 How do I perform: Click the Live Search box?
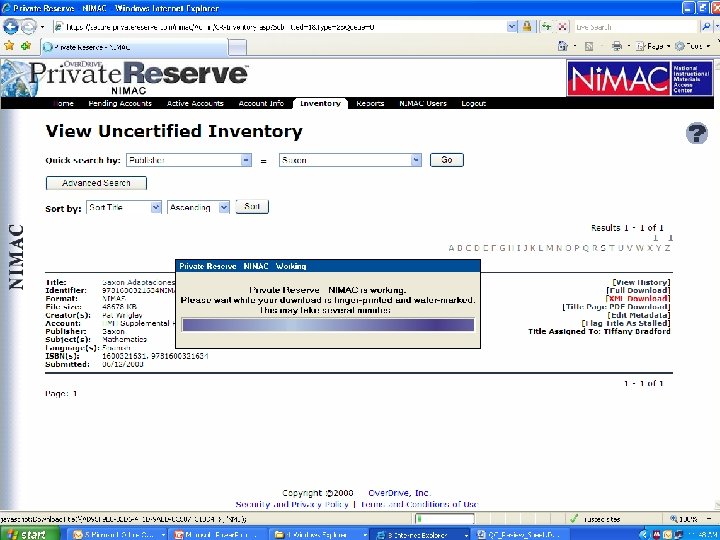pos(635,27)
